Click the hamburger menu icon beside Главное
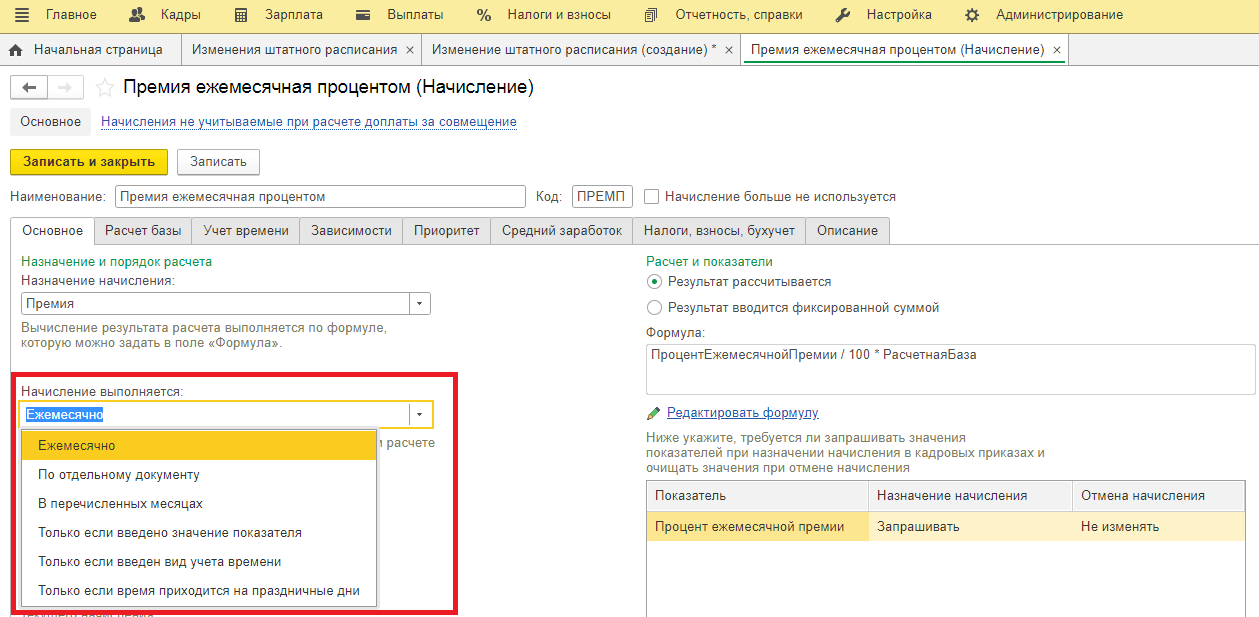 (22, 15)
